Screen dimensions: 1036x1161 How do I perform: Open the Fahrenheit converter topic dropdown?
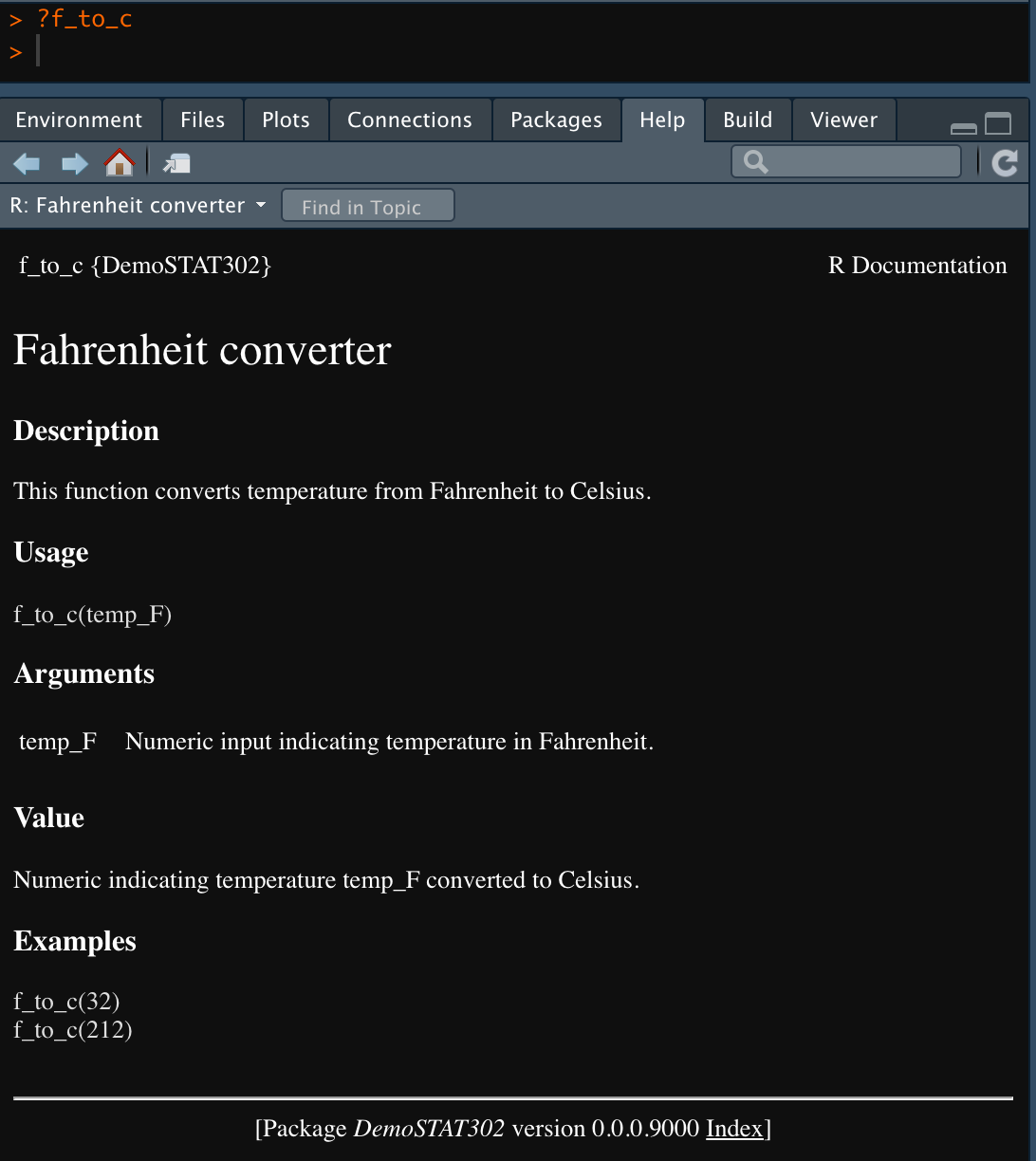(139, 206)
